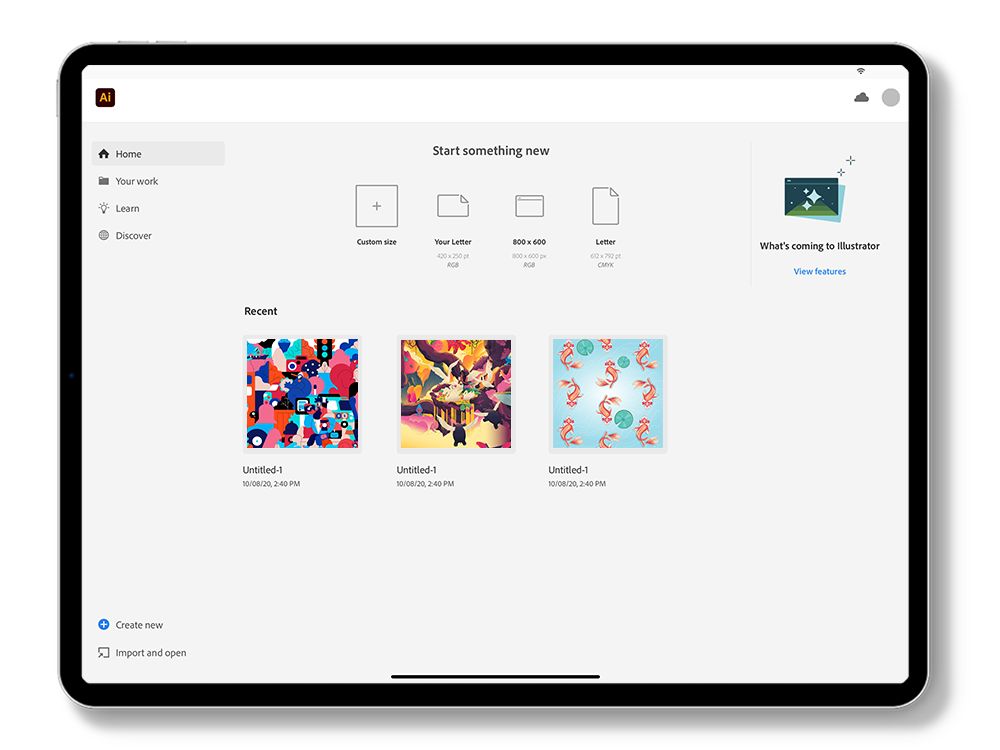Choose the Letter CMYK preset icon

[605, 206]
